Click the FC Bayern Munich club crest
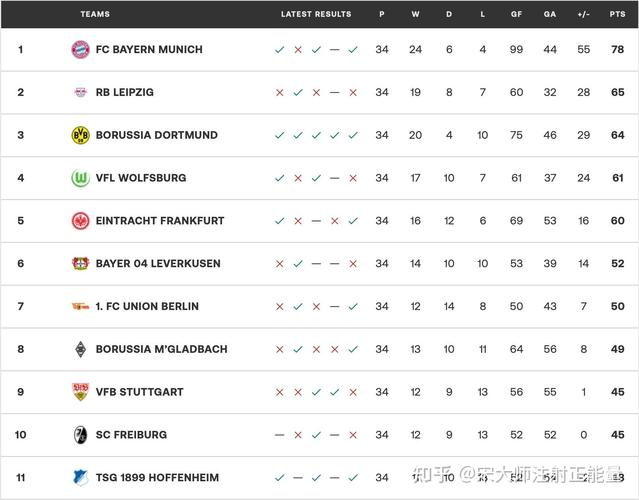Image resolution: width=639 pixels, height=500 pixels. point(80,50)
